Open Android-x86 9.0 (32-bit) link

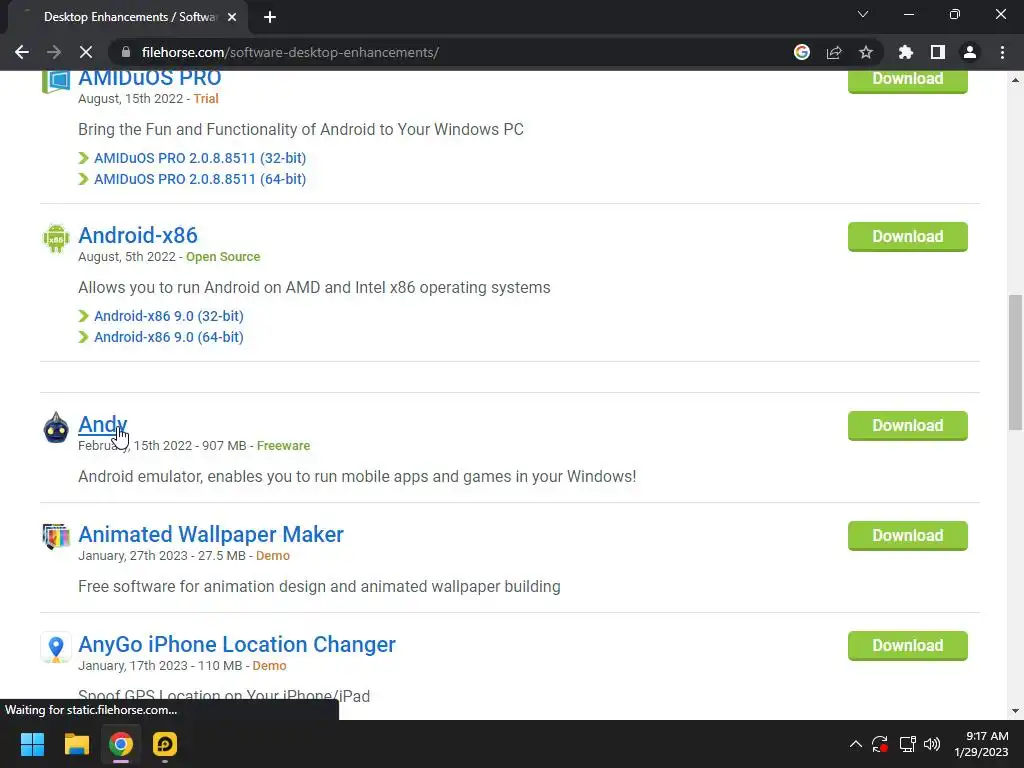(168, 316)
